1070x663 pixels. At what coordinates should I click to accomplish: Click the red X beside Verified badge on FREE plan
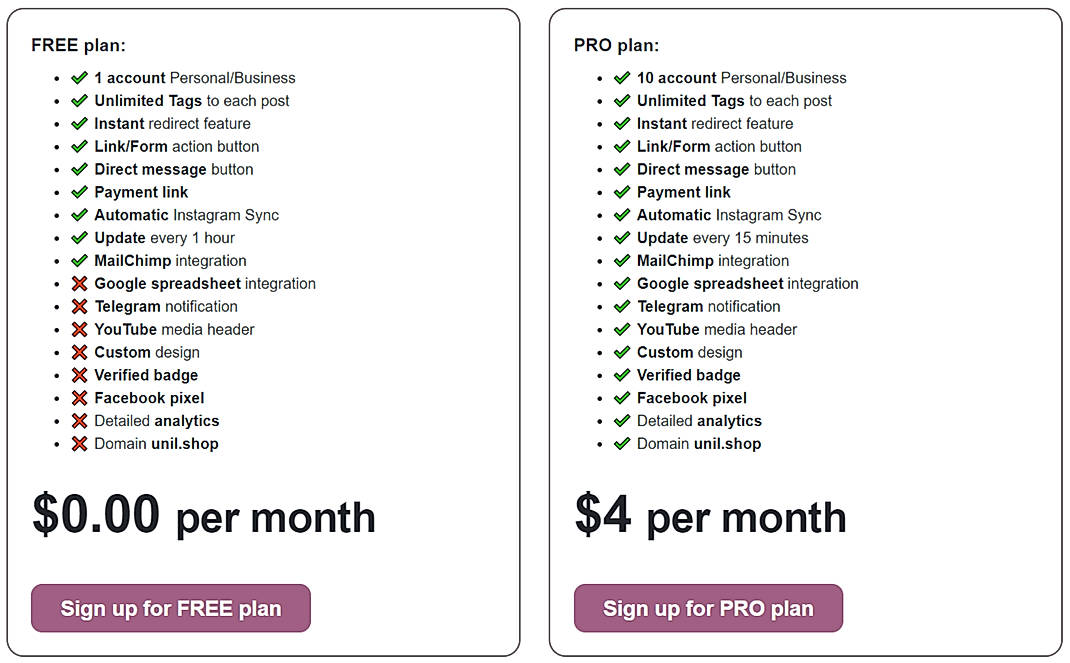(x=79, y=375)
